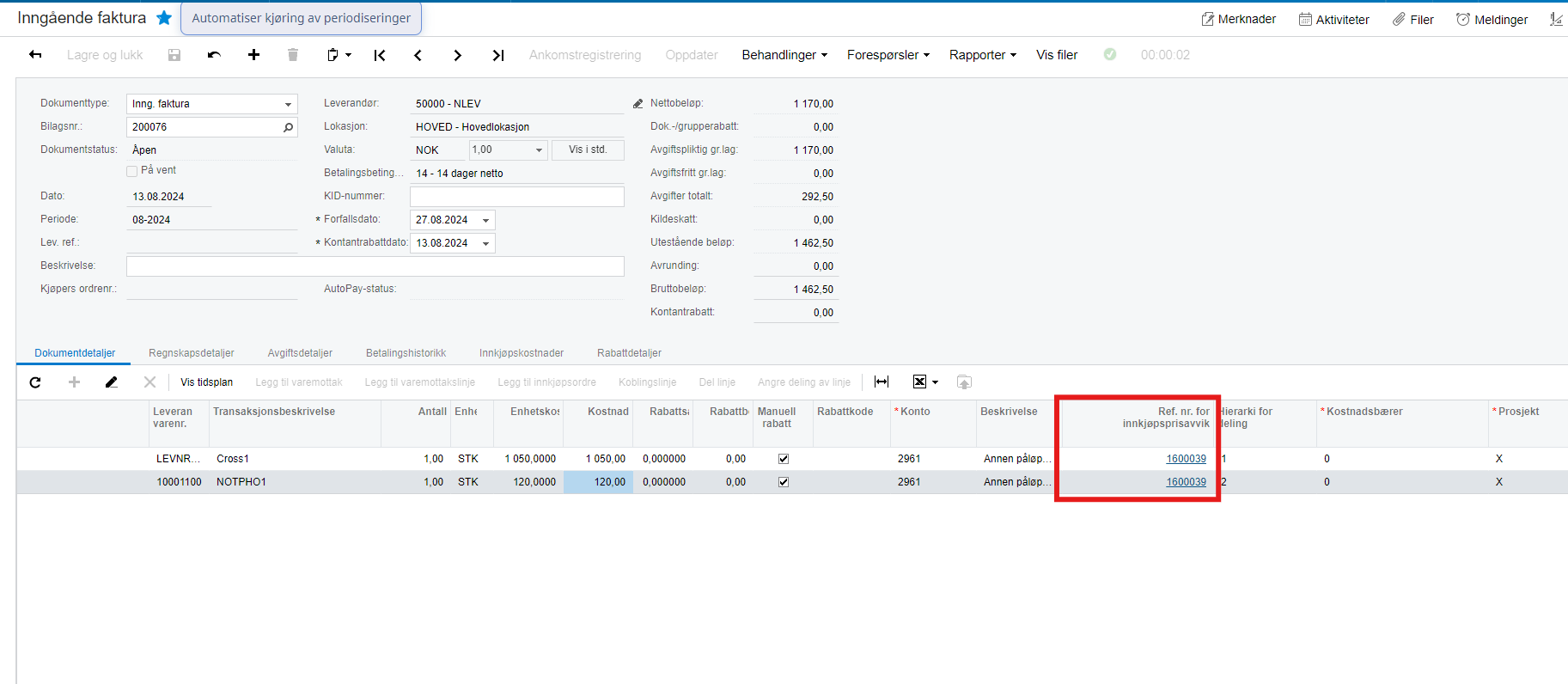Open ref link 1600039 in Cross1 row

click(1186, 459)
